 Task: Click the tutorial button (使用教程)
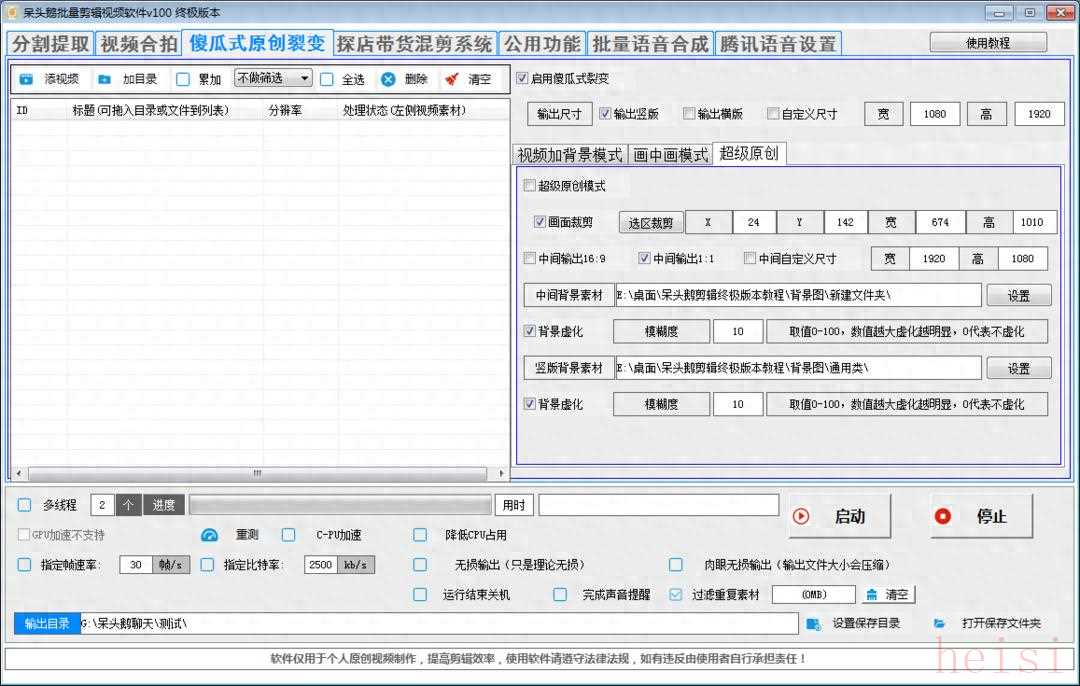click(x=987, y=43)
